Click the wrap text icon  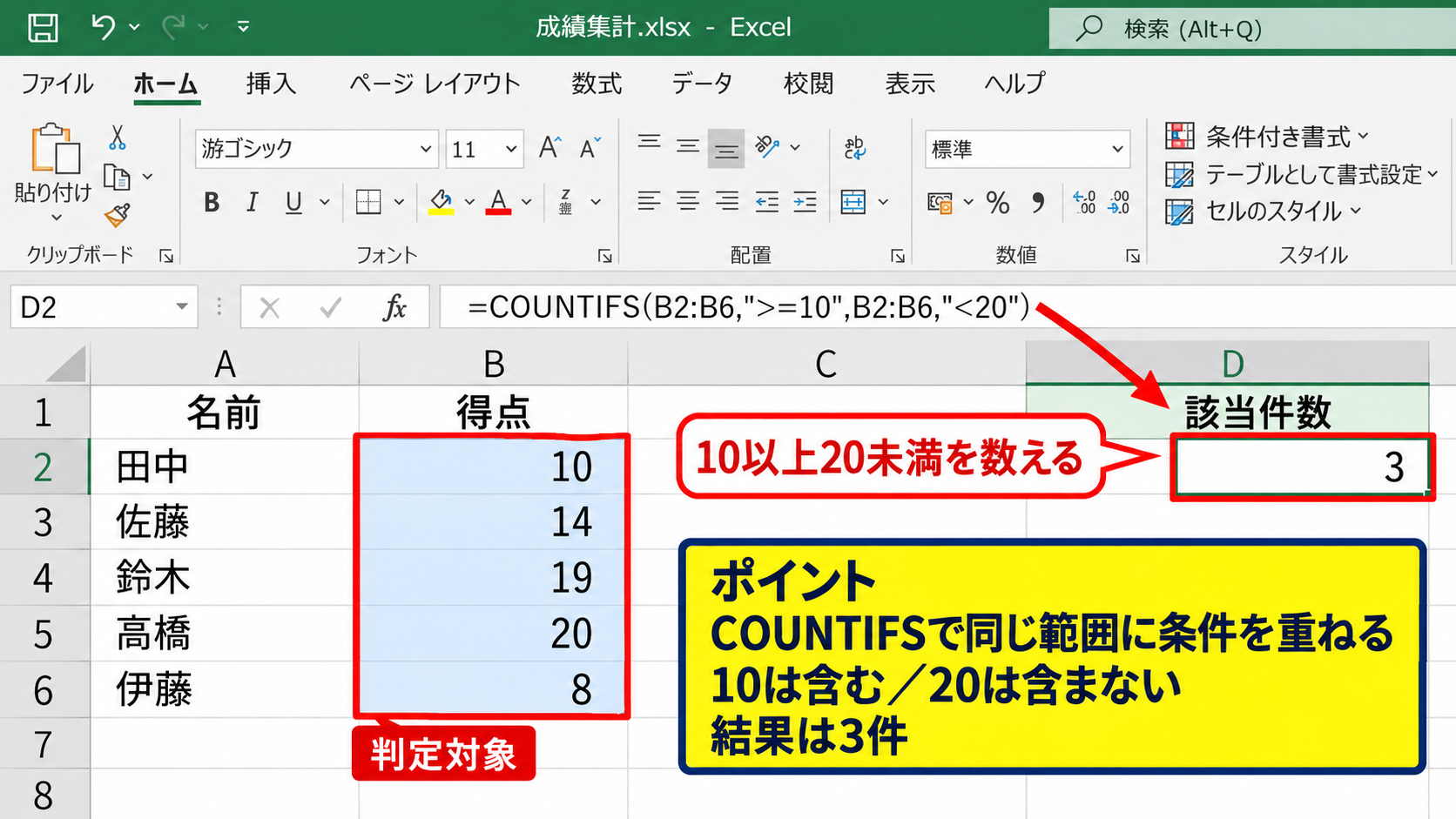854,147
